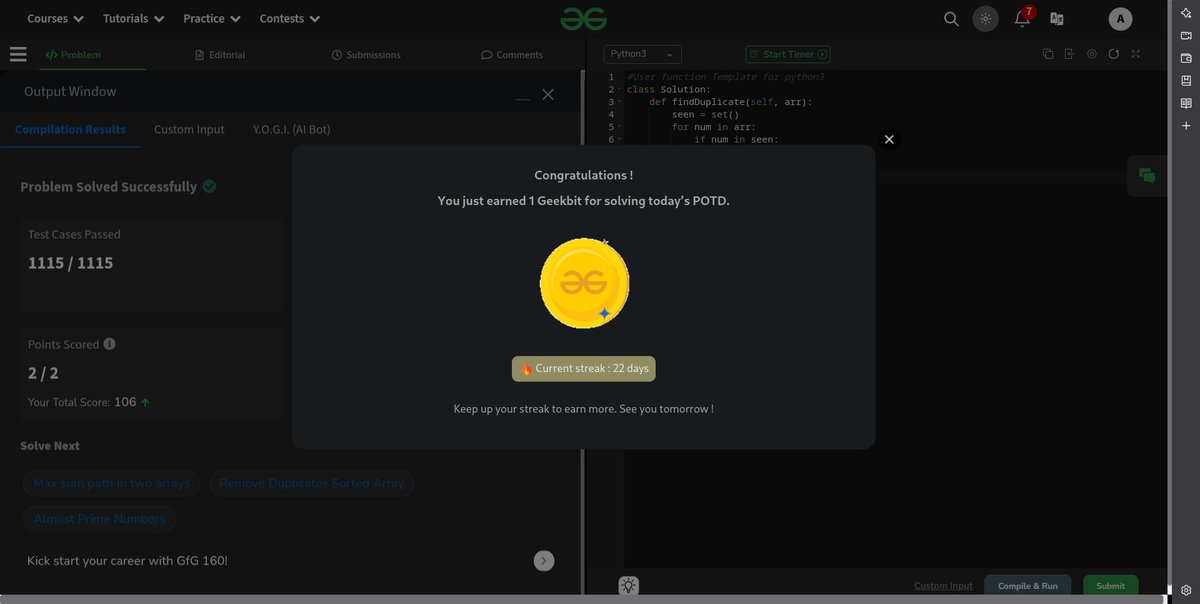Open the language translate icon
Viewport: 1200px width, 604px height.
coord(1056,19)
